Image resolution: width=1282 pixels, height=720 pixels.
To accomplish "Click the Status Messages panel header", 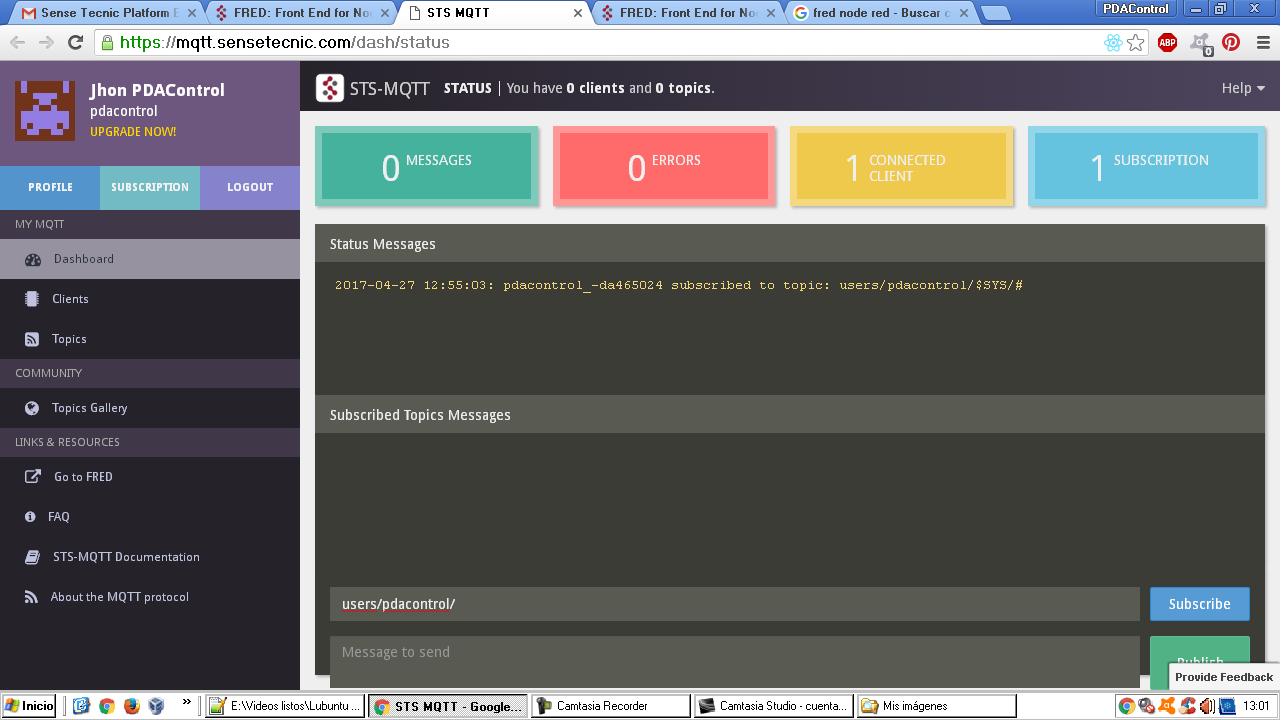I will (790, 244).
